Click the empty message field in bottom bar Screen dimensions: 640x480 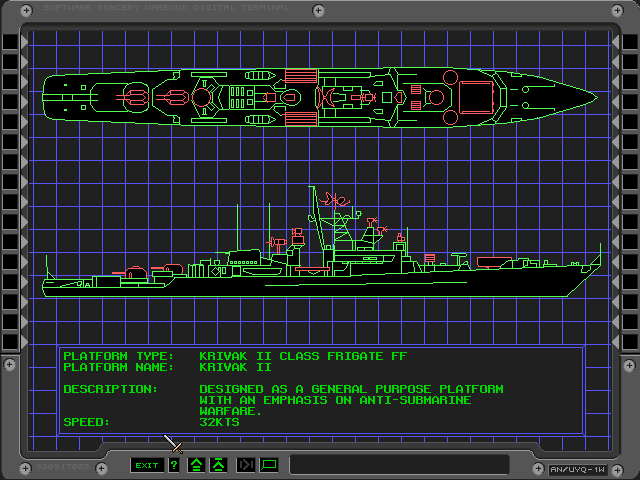point(400,465)
